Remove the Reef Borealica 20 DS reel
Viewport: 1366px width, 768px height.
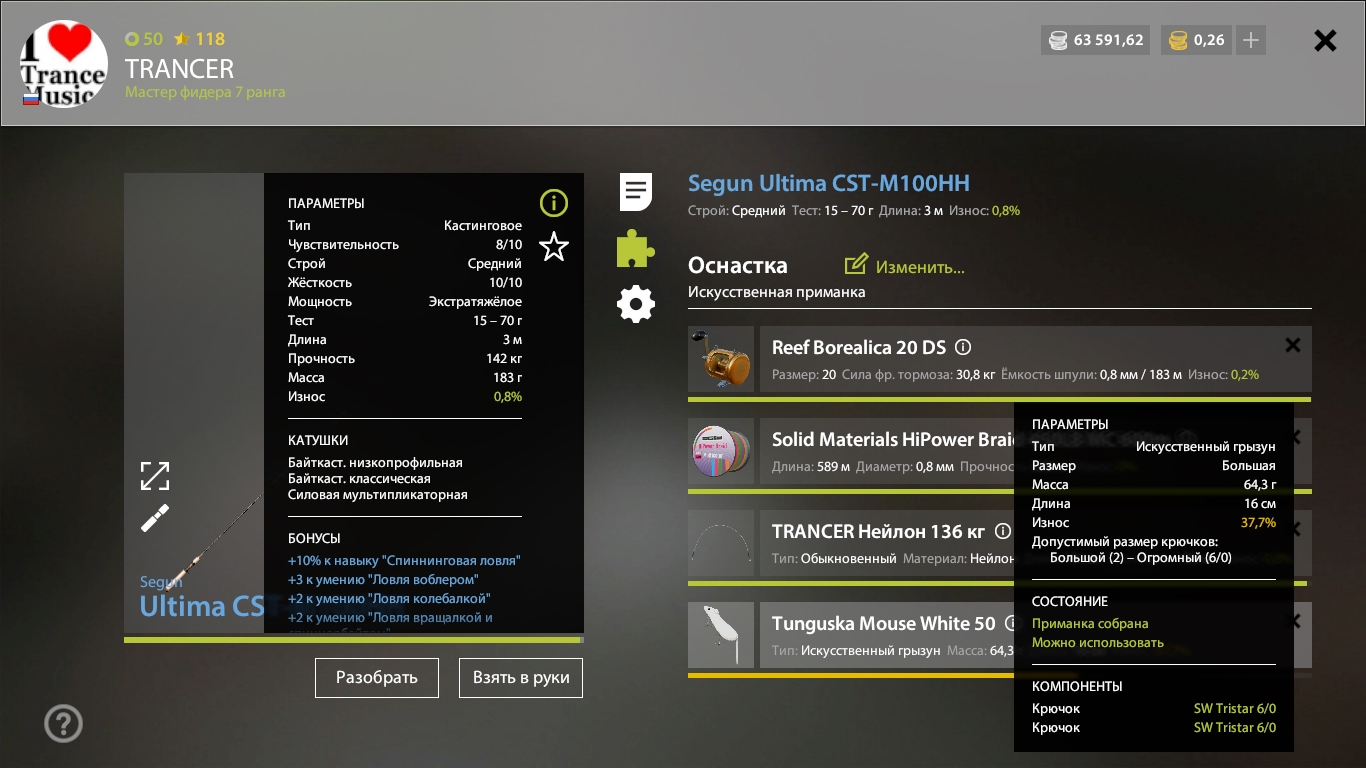click(x=1292, y=345)
